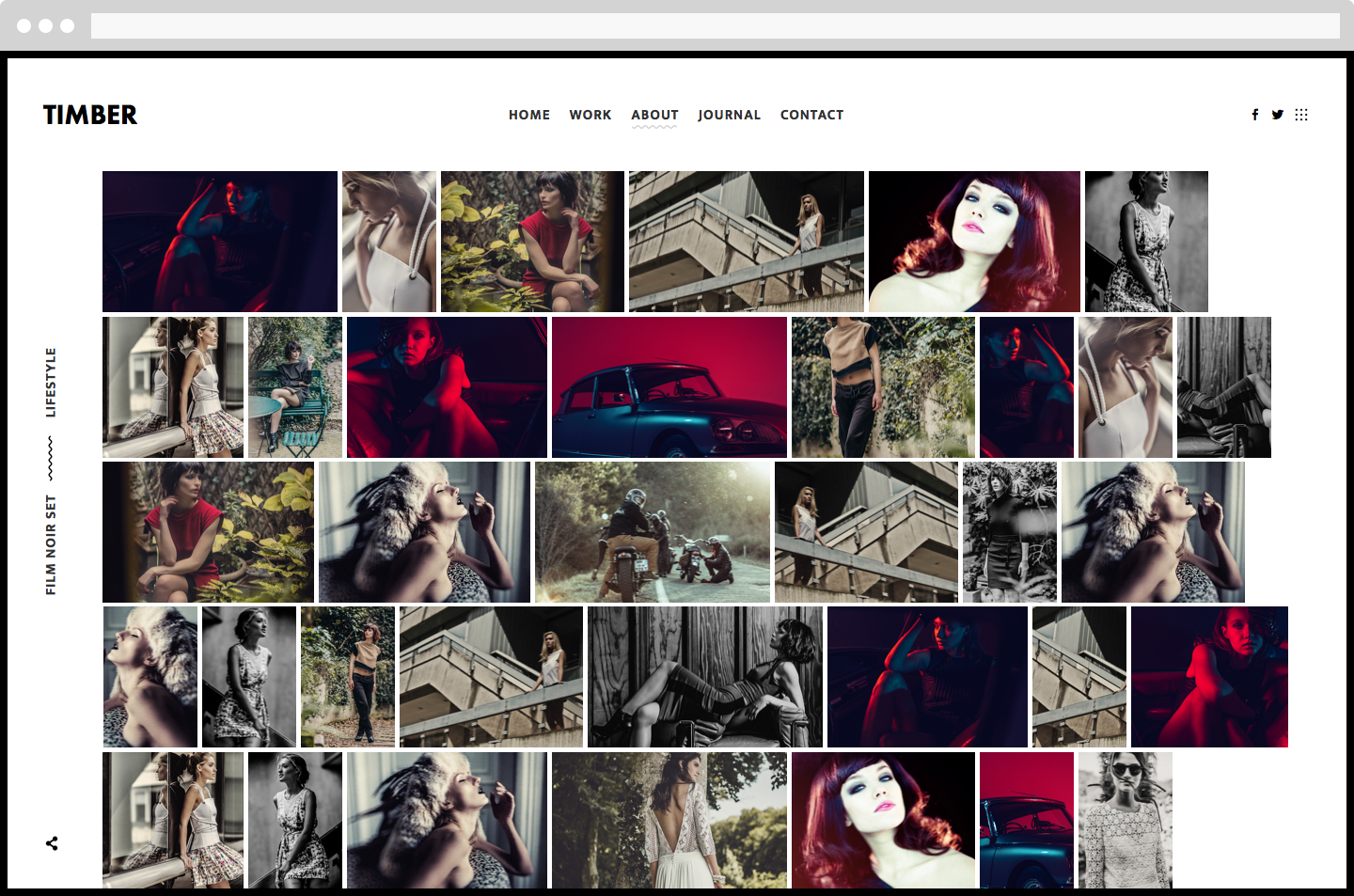Open the woman at green cafe table photo
Viewport: 1354px width, 896px height.
click(294, 387)
